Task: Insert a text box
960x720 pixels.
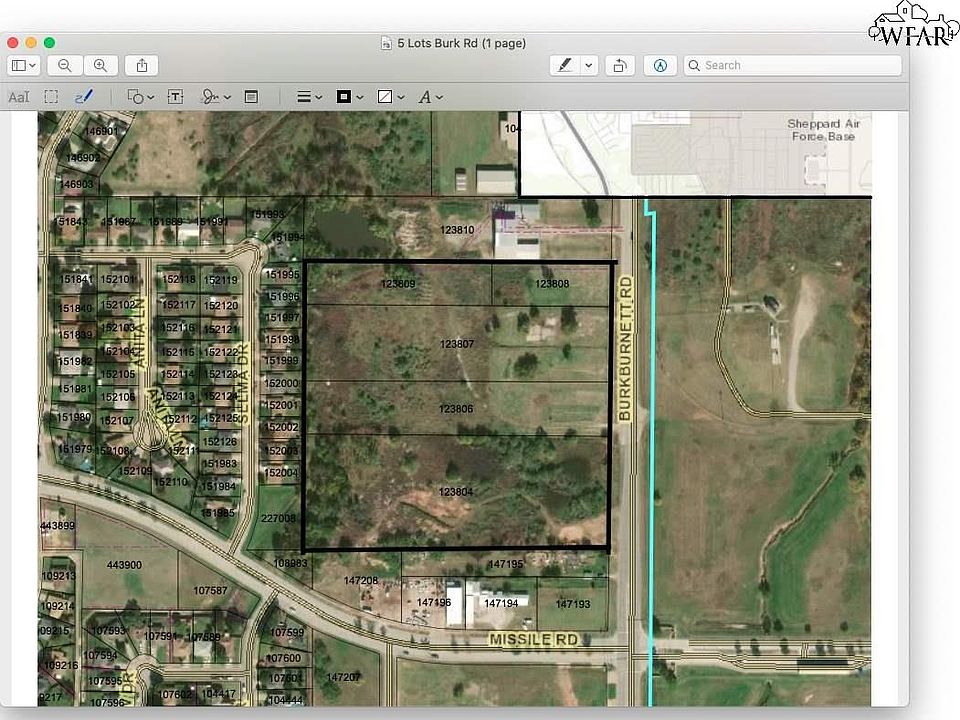Action: click(x=175, y=97)
